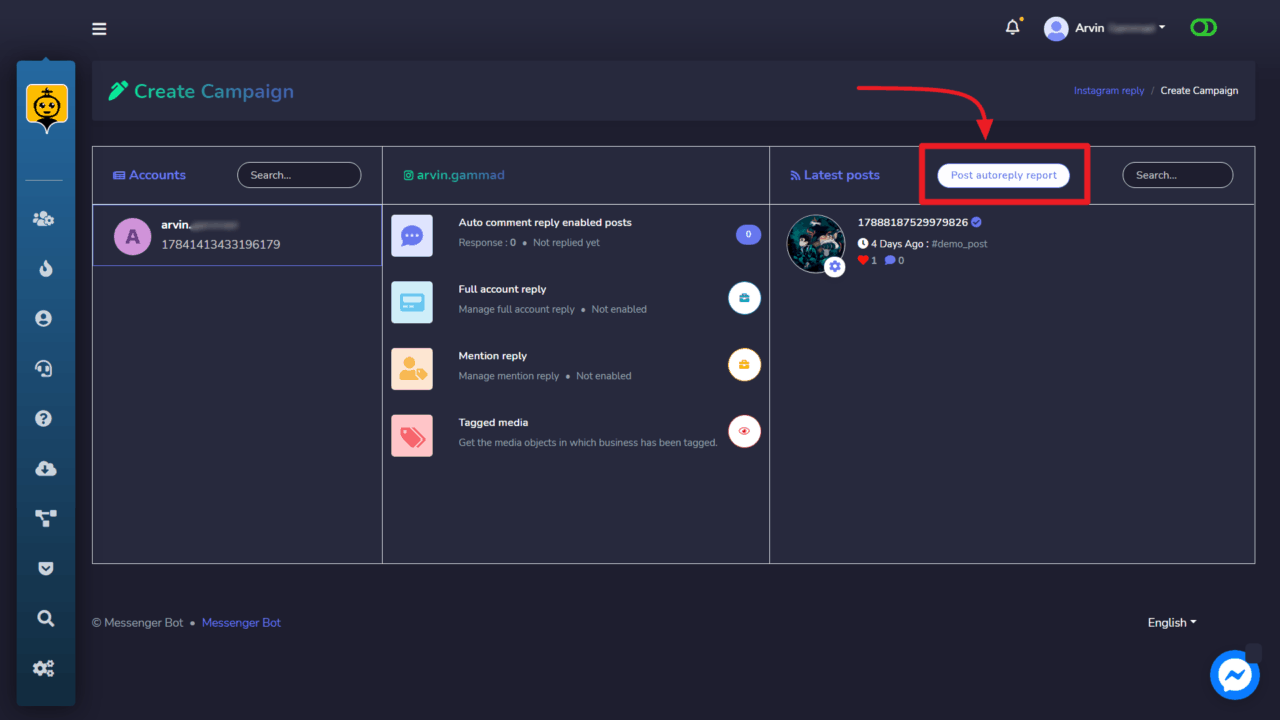
Task: Open the headset support icon in sidebar
Action: click(44, 369)
